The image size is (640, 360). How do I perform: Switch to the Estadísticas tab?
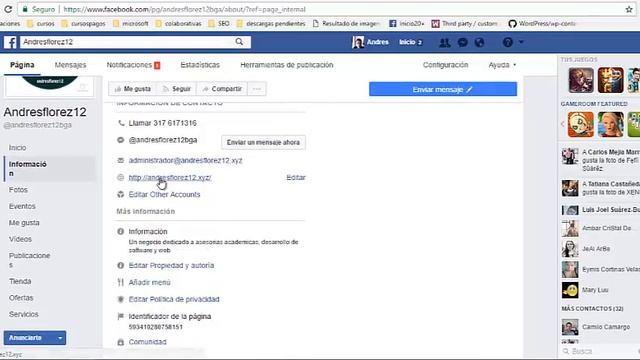[x=200, y=65]
